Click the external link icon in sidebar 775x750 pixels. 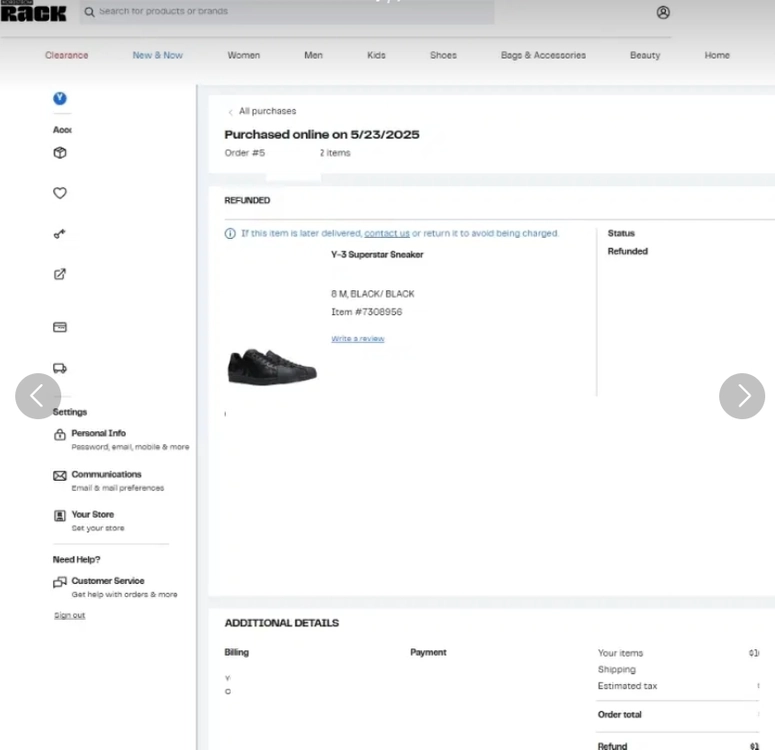[60, 274]
